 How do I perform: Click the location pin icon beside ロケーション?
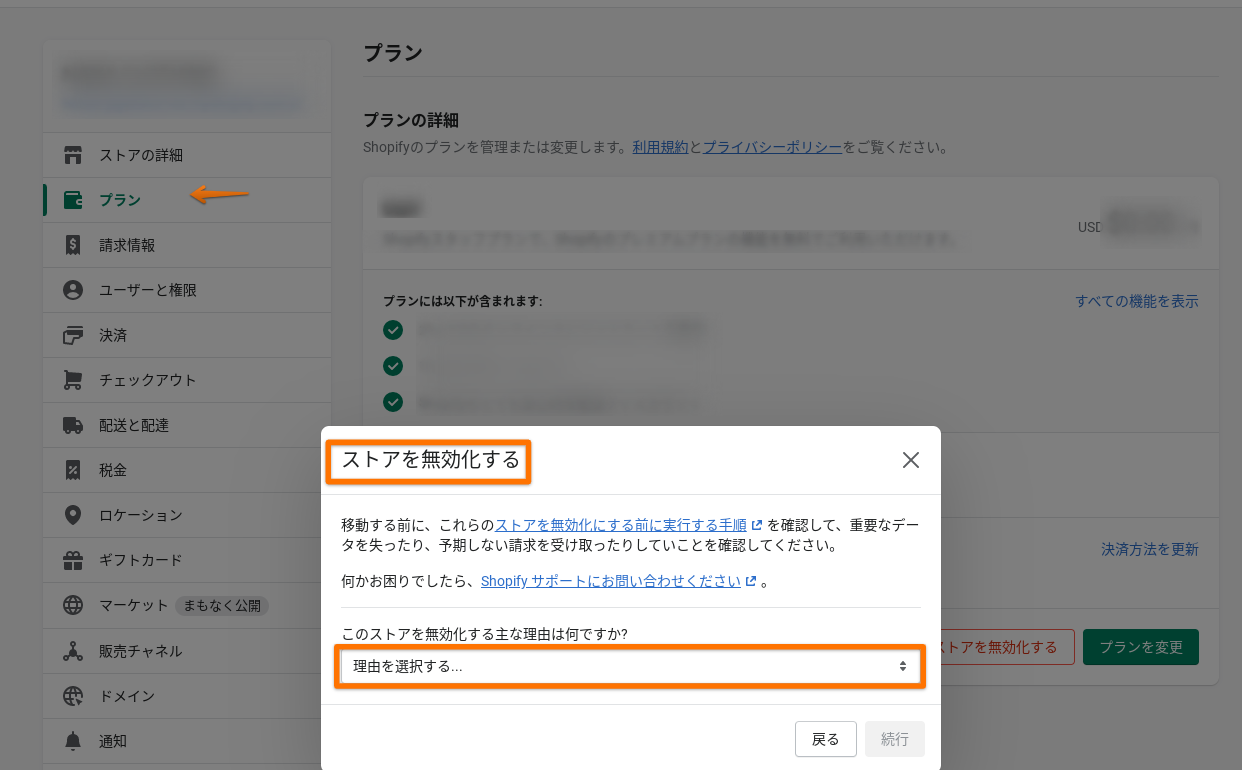point(72,515)
